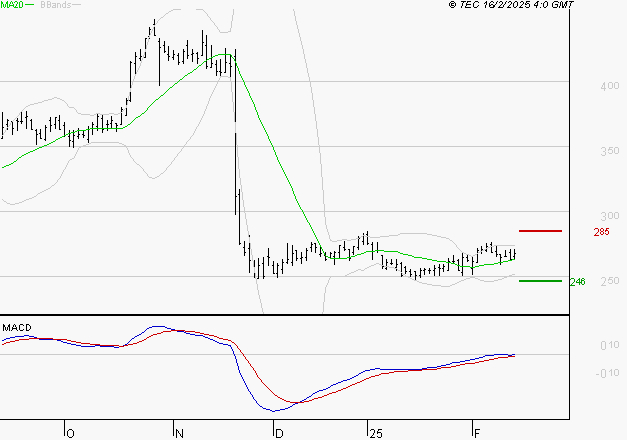Click the TEC 16/2/2025 copyright text
This screenshot has width=627, height=440.
511,5
